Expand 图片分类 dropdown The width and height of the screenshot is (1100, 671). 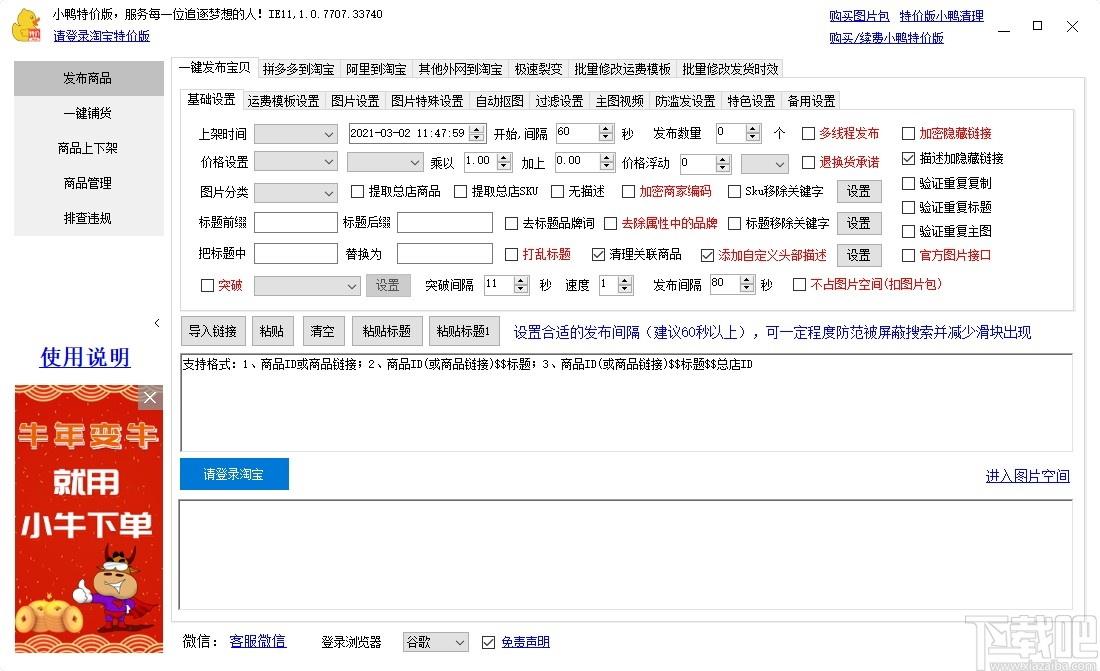point(295,192)
